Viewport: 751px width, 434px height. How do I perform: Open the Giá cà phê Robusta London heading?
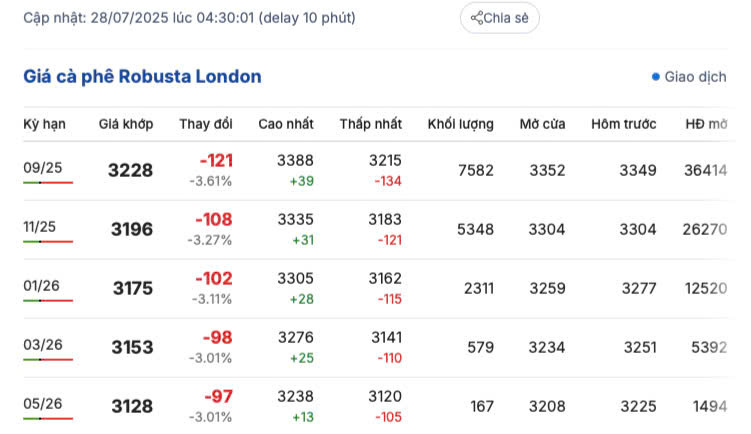[x=142, y=76]
